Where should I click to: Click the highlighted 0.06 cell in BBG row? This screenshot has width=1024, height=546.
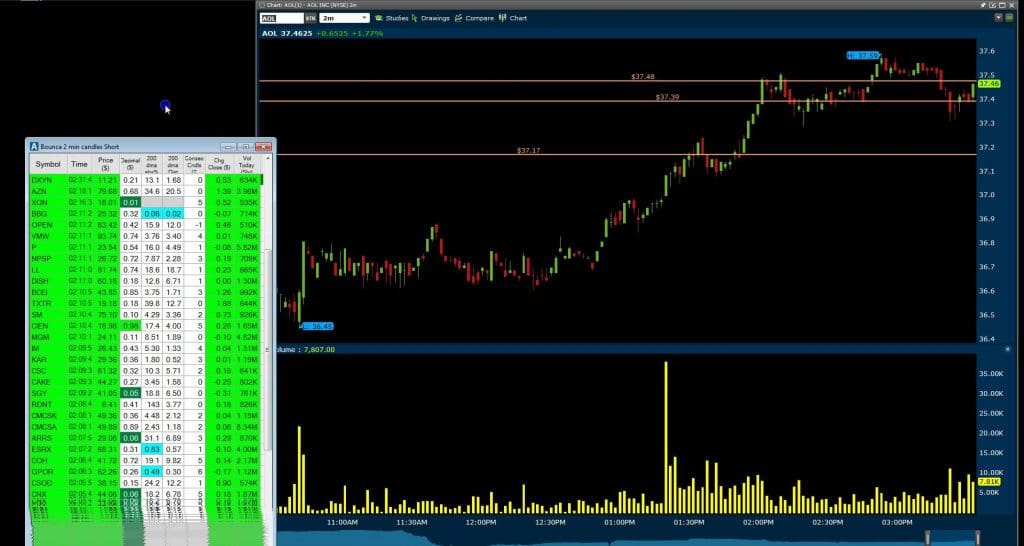152,214
